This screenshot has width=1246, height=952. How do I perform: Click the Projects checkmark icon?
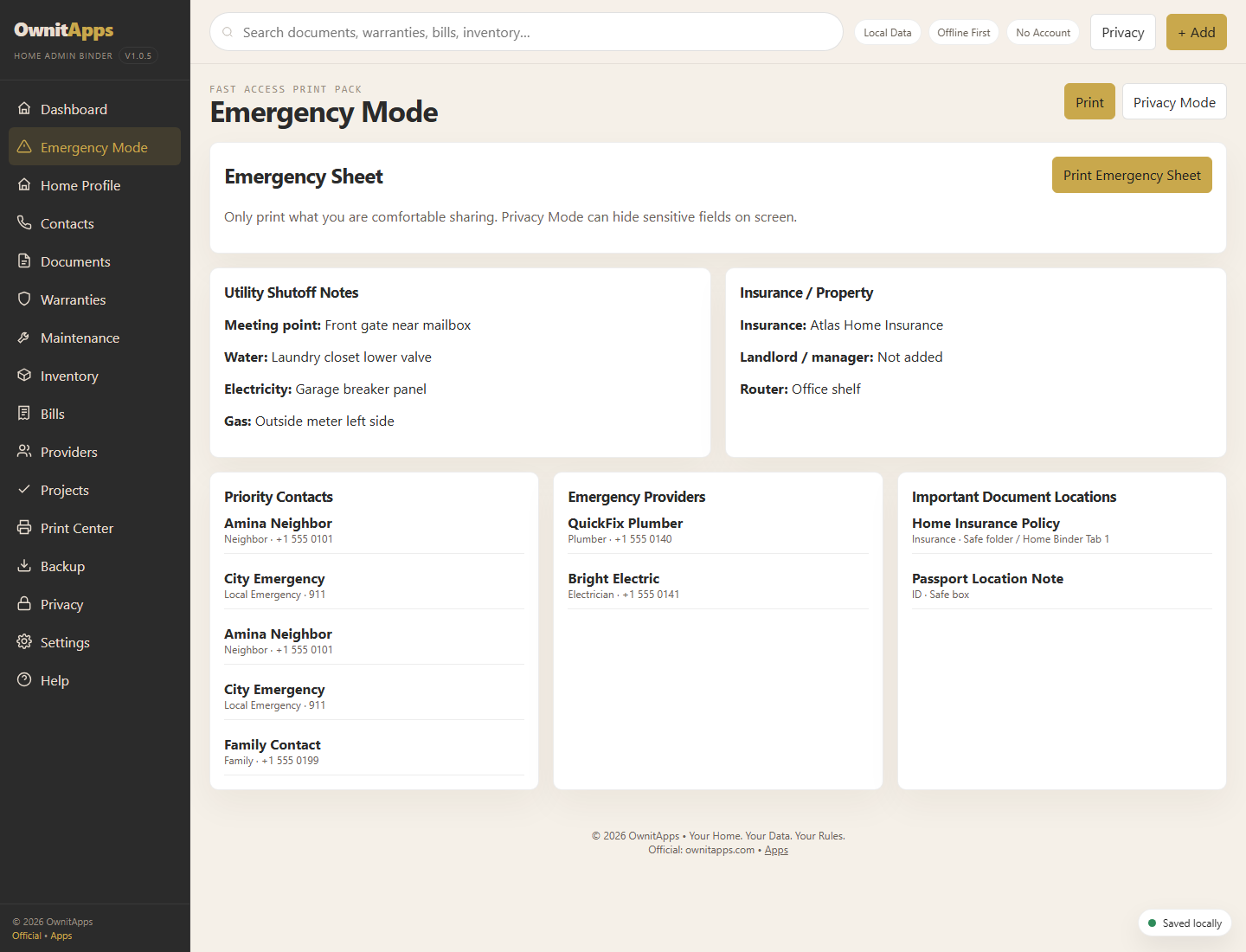[x=24, y=490]
